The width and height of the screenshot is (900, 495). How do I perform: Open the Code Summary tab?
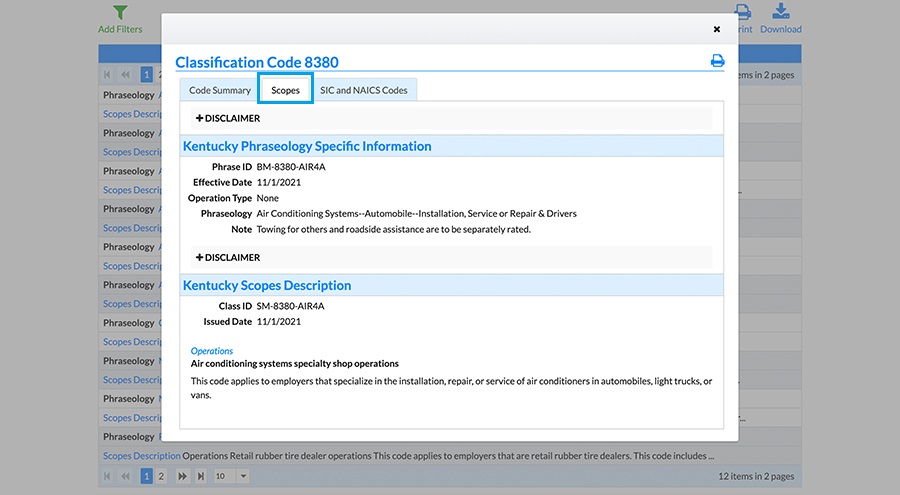point(220,90)
